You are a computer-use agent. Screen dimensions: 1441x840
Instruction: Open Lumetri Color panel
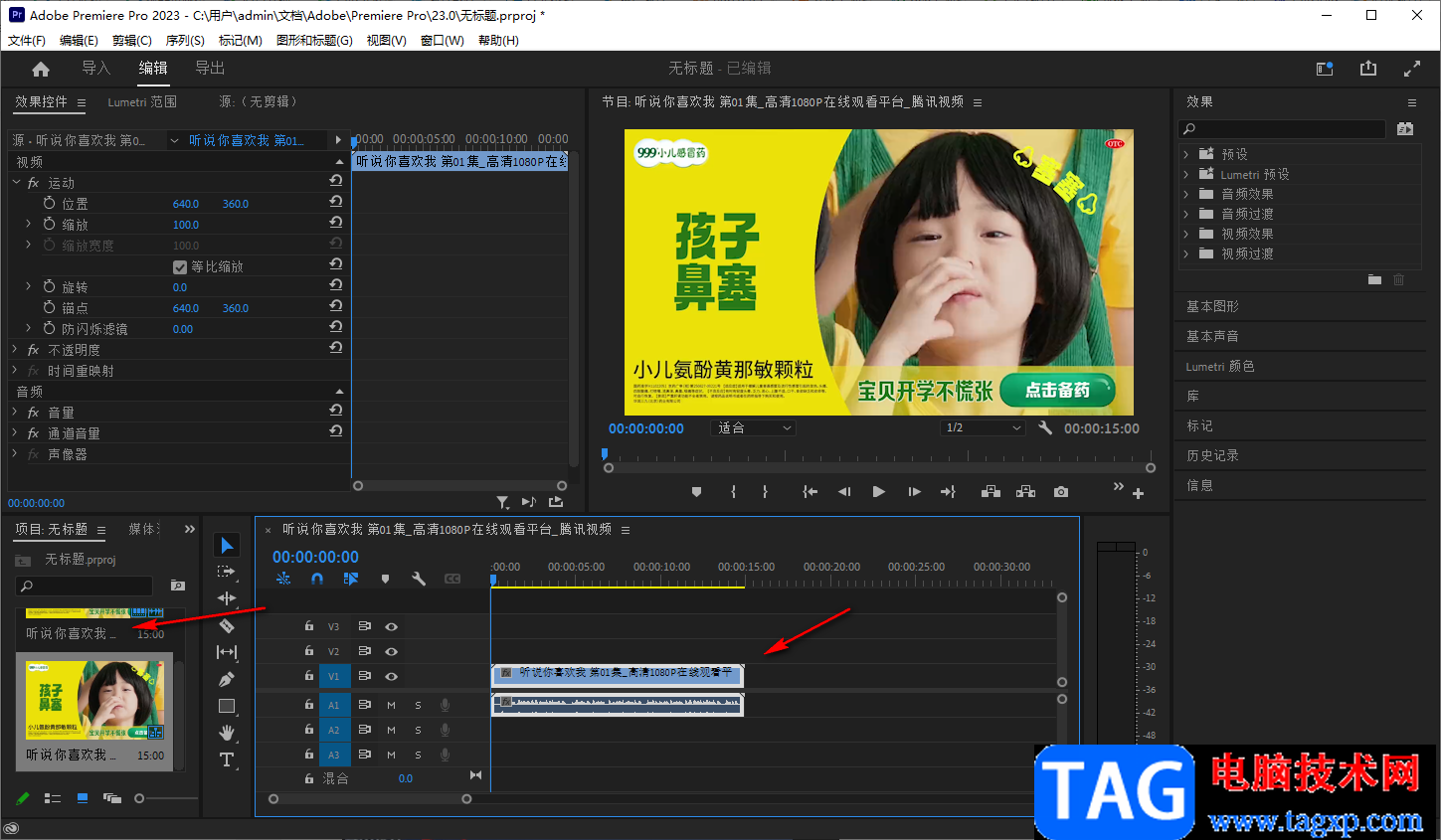pos(1220,366)
